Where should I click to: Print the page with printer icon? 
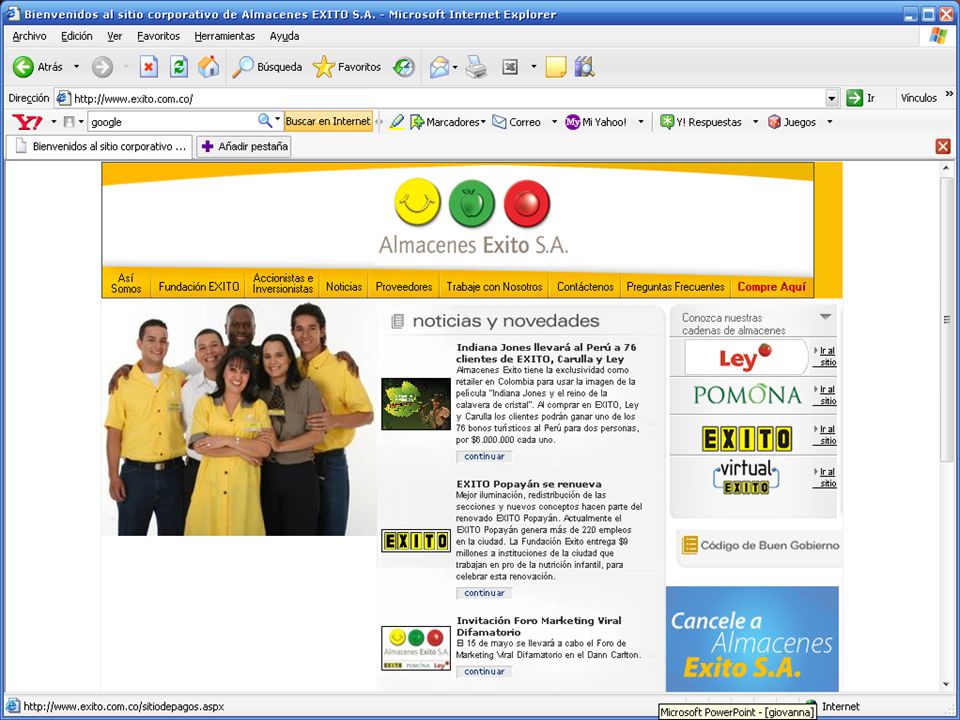tap(476, 67)
